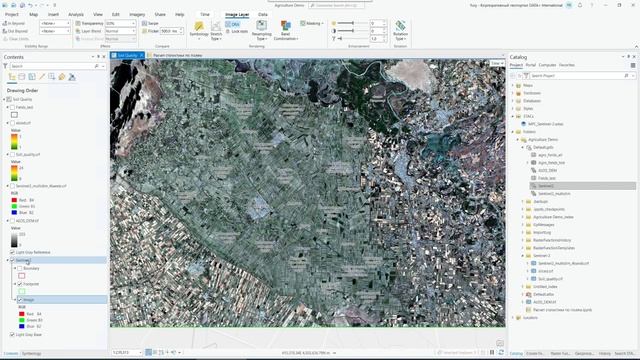The image size is (640, 360).
Task: Toggle Light Gray Reference layer checkbox
Action: click(12, 252)
